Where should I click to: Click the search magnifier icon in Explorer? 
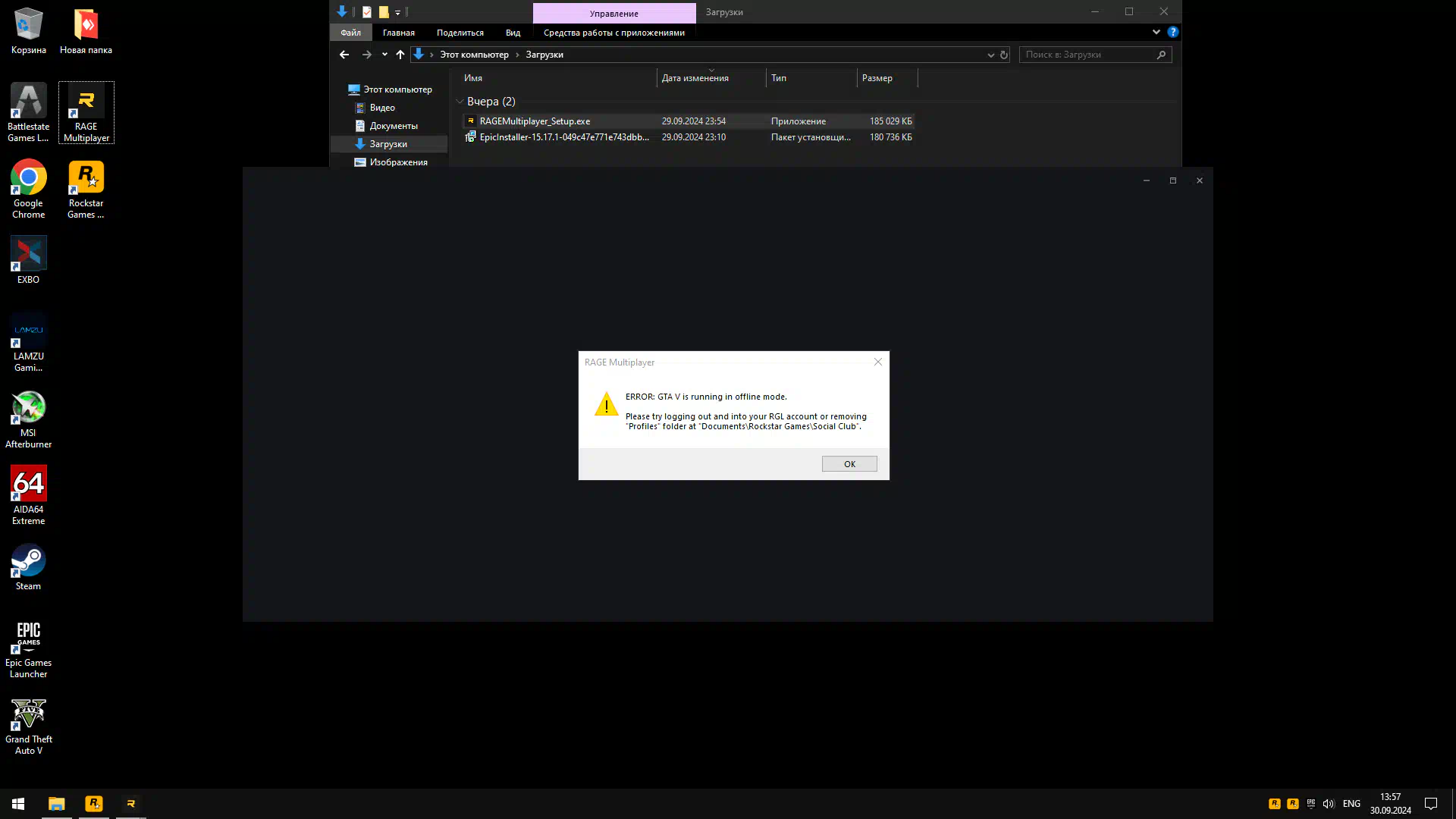[x=1161, y=55]
